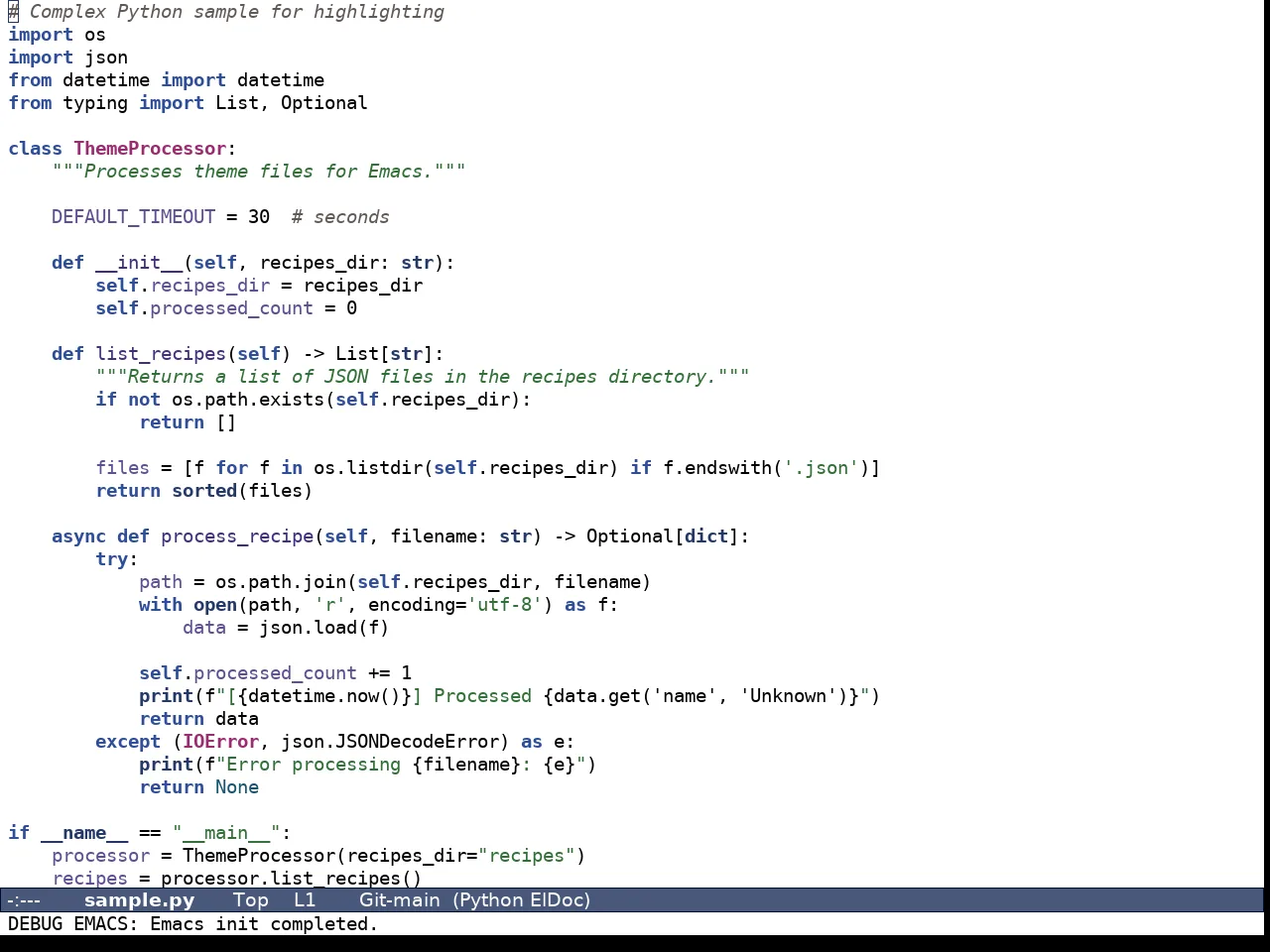Click 'return sorted(files)' line
The height and width of the screenshot is (952, 1270).
[204, 491]
